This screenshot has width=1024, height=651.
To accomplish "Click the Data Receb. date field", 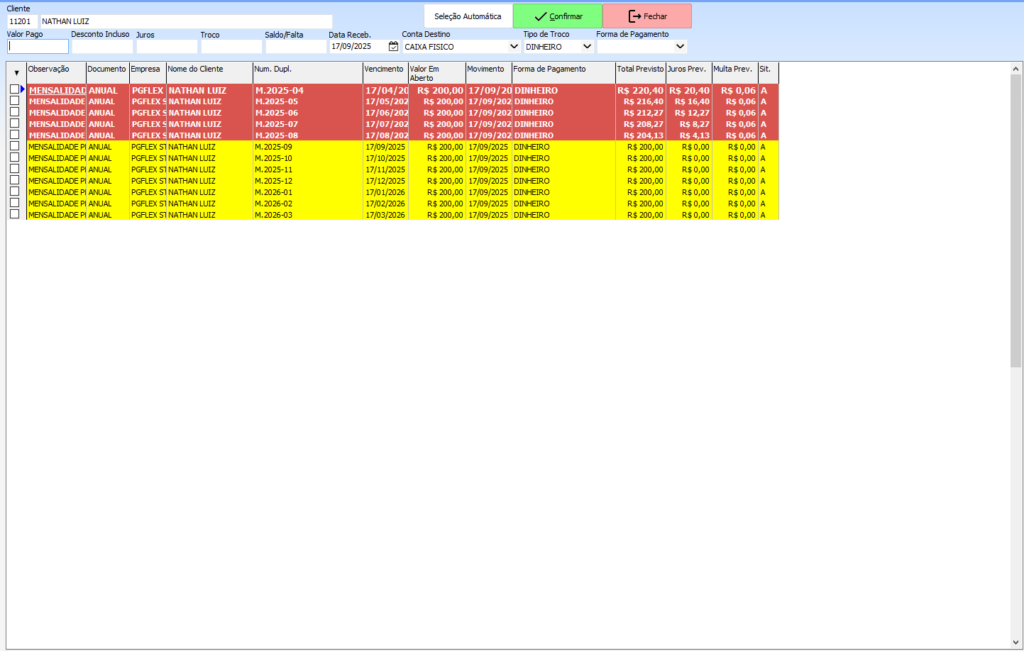I will [x=358, y=46].
